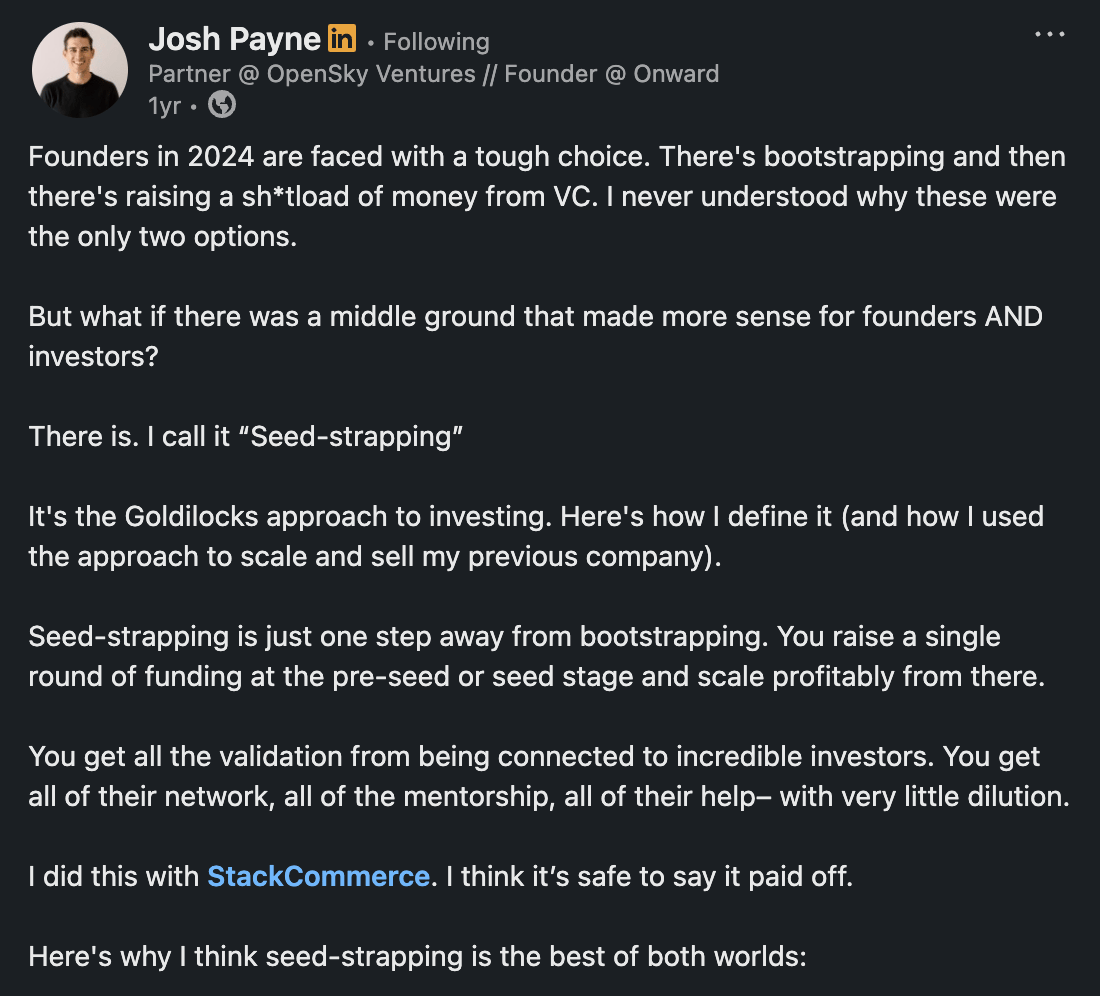Open the StackCommerce company link
Screen dimensions: 1100x996
(x=318, y=877)
